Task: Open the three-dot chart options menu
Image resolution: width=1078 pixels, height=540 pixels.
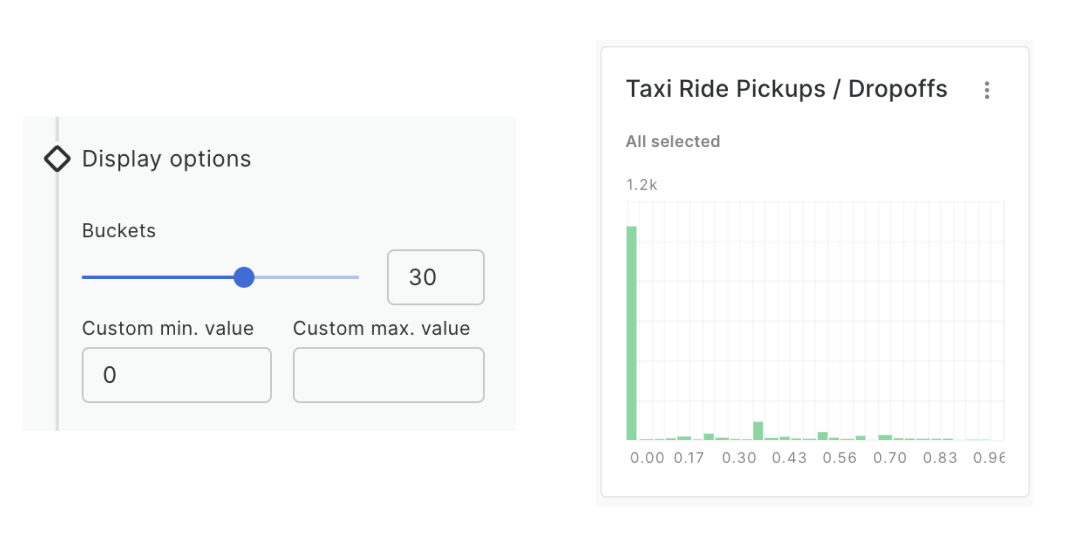Action: tap(986, 90)
